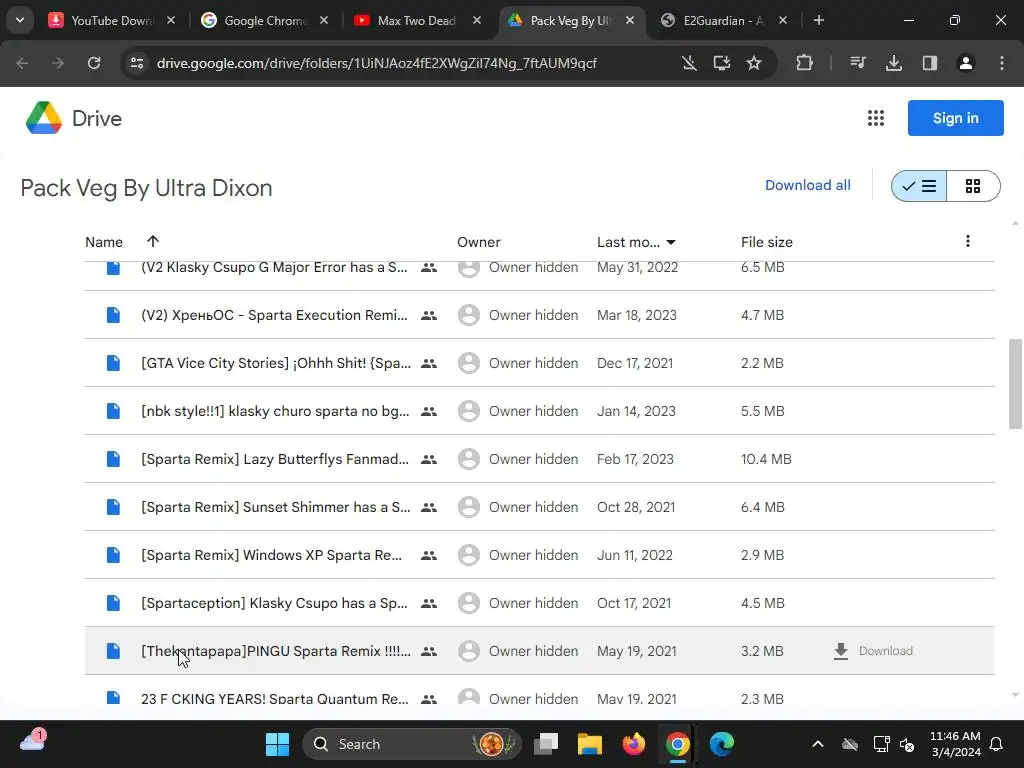Open nbk style klasky churo sparta file

tap(275, 411)
